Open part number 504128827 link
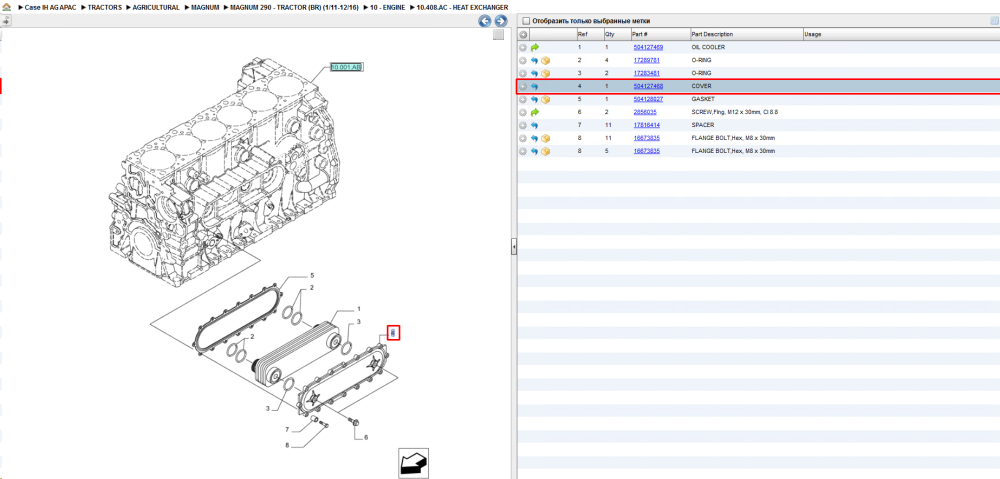Screen dimensions: 1000x479 (648, 99)
